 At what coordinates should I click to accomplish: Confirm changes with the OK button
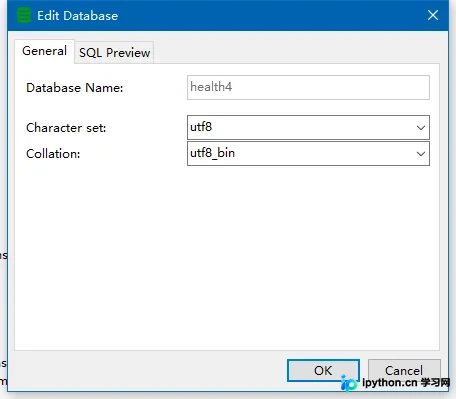[323, 370]
